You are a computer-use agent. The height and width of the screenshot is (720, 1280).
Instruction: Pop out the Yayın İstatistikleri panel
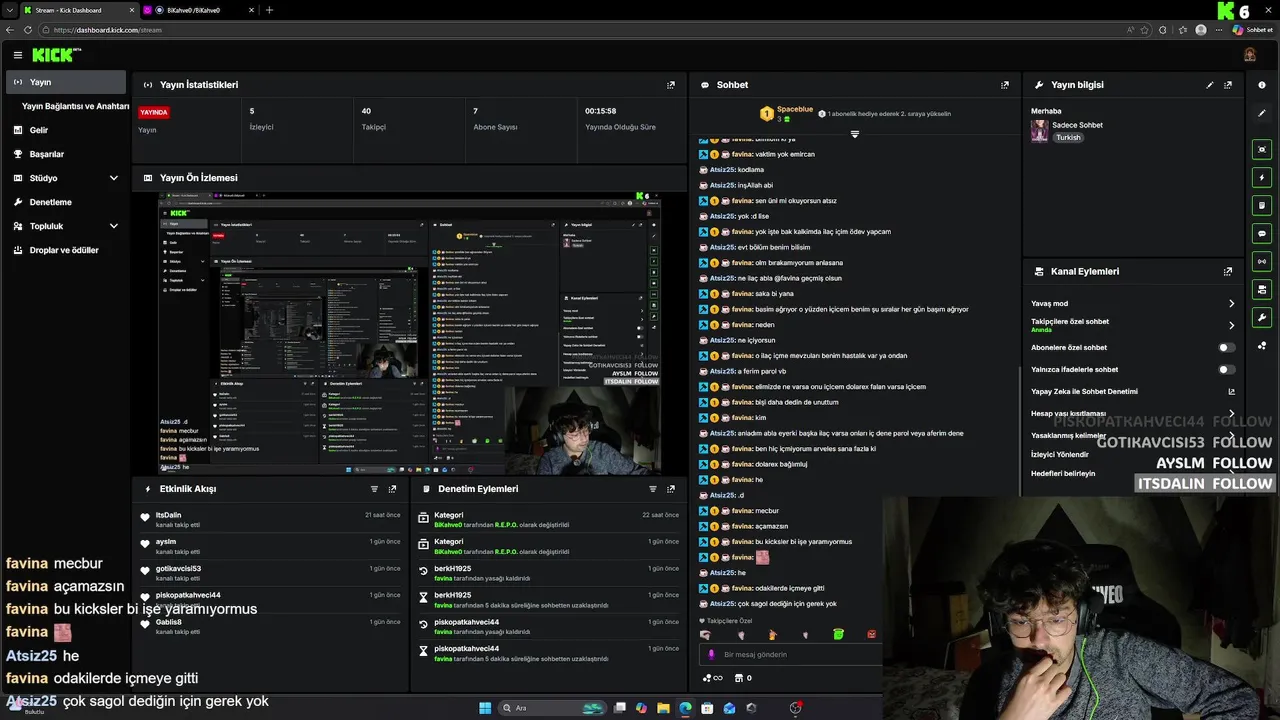671,85
